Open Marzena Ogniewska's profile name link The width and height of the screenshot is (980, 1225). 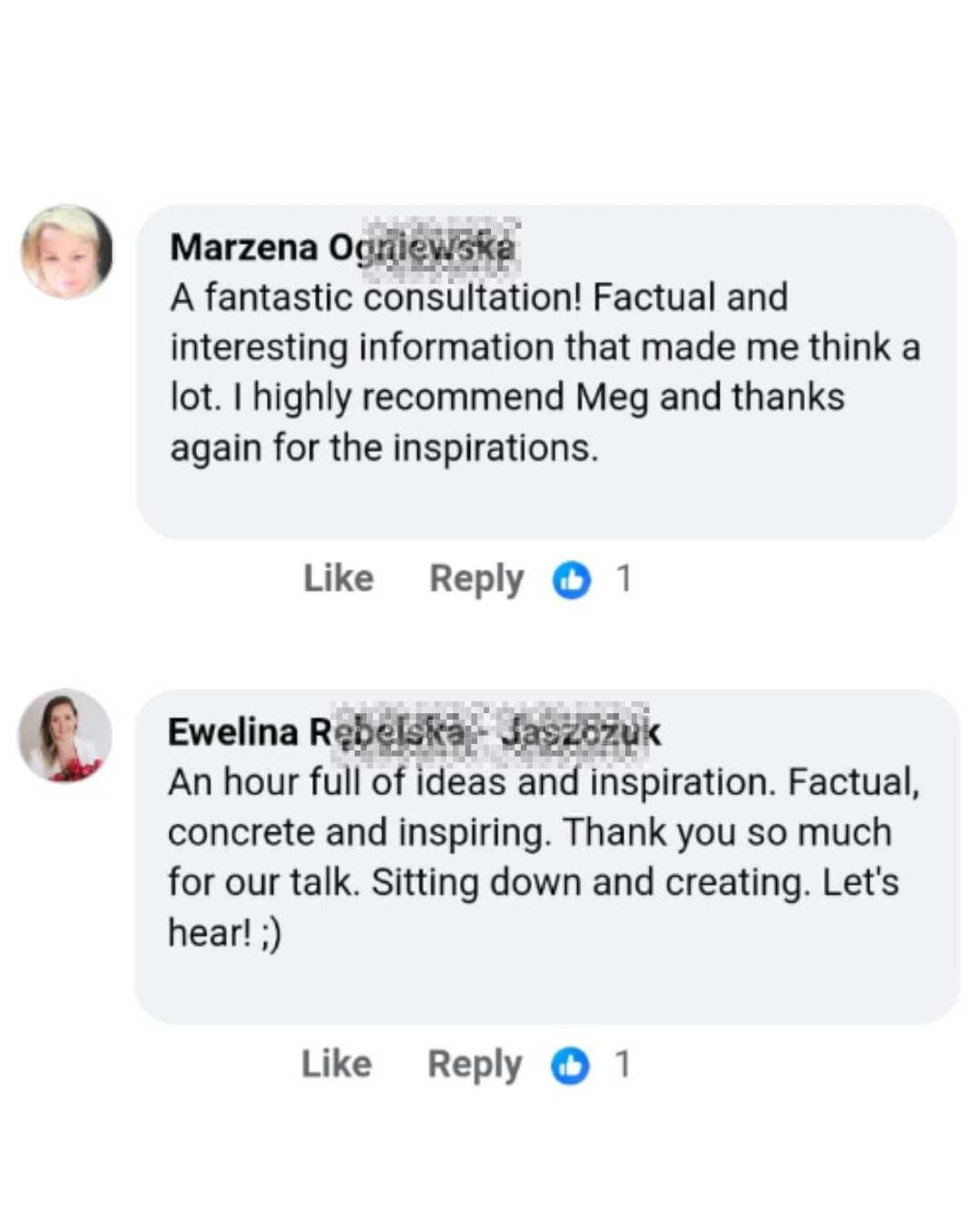tap(342, 247)
